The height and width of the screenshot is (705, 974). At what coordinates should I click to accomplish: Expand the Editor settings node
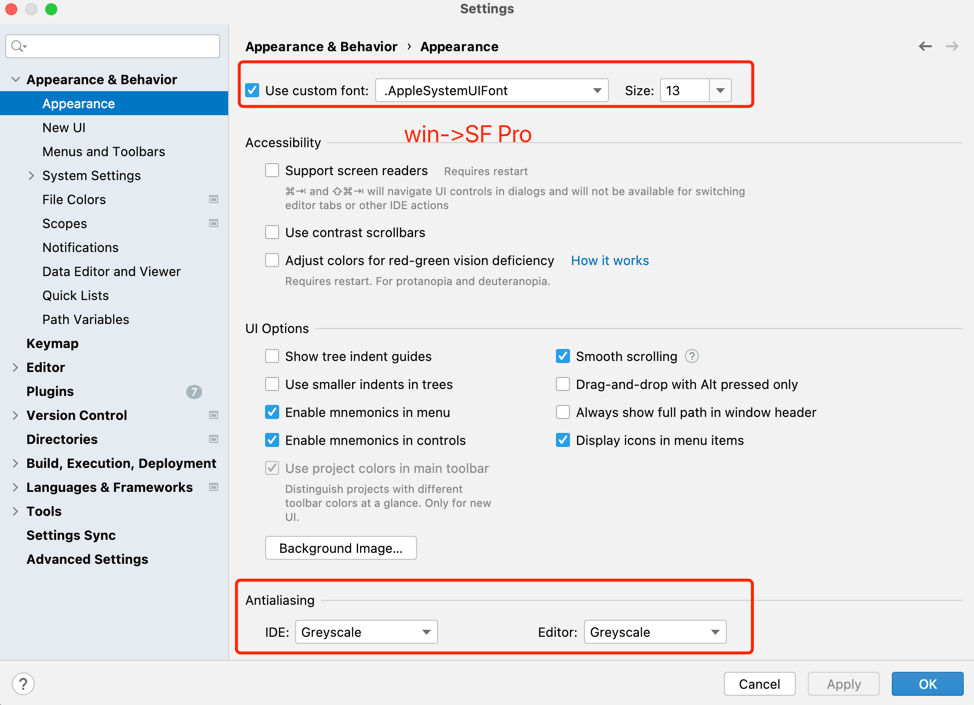pos(16,367)
